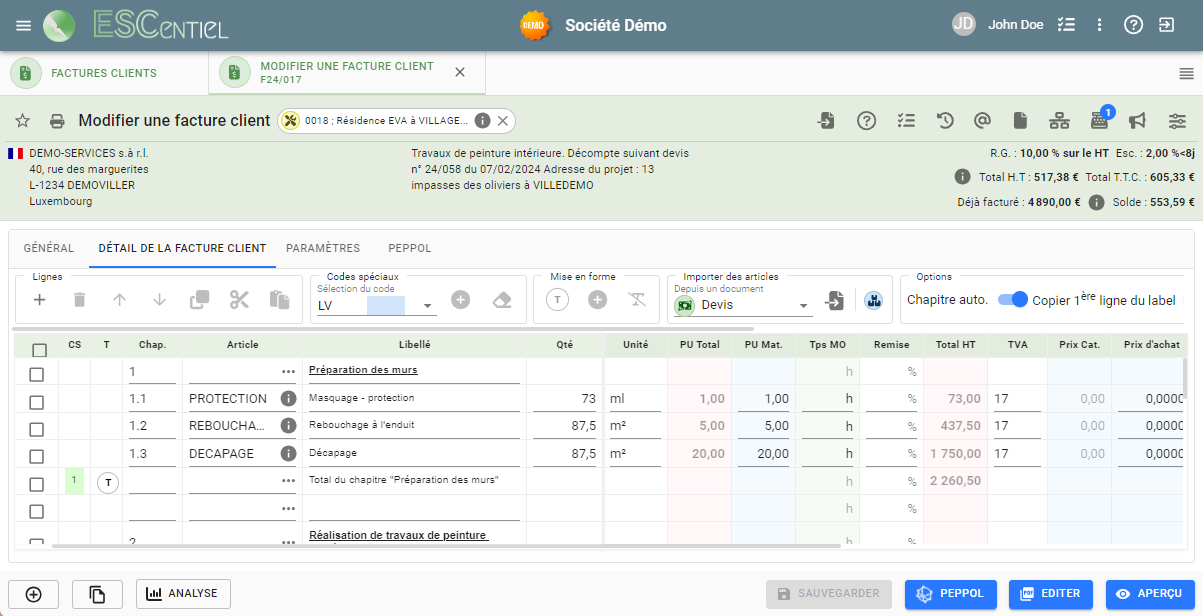Open the history clock icon
Screen dimensions: 1203x616
944,121
